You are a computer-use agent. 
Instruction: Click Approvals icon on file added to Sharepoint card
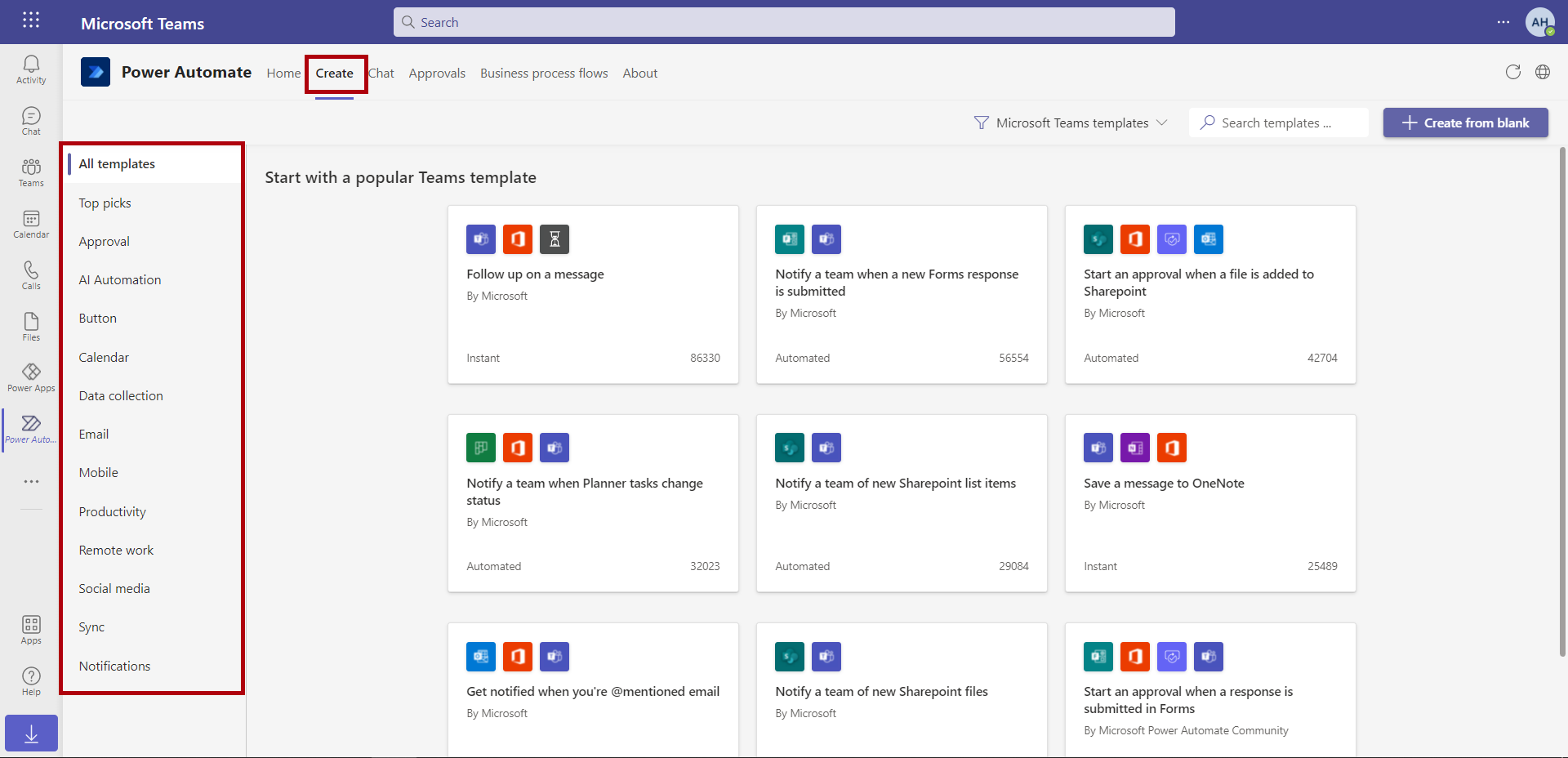pos(1172,239)
